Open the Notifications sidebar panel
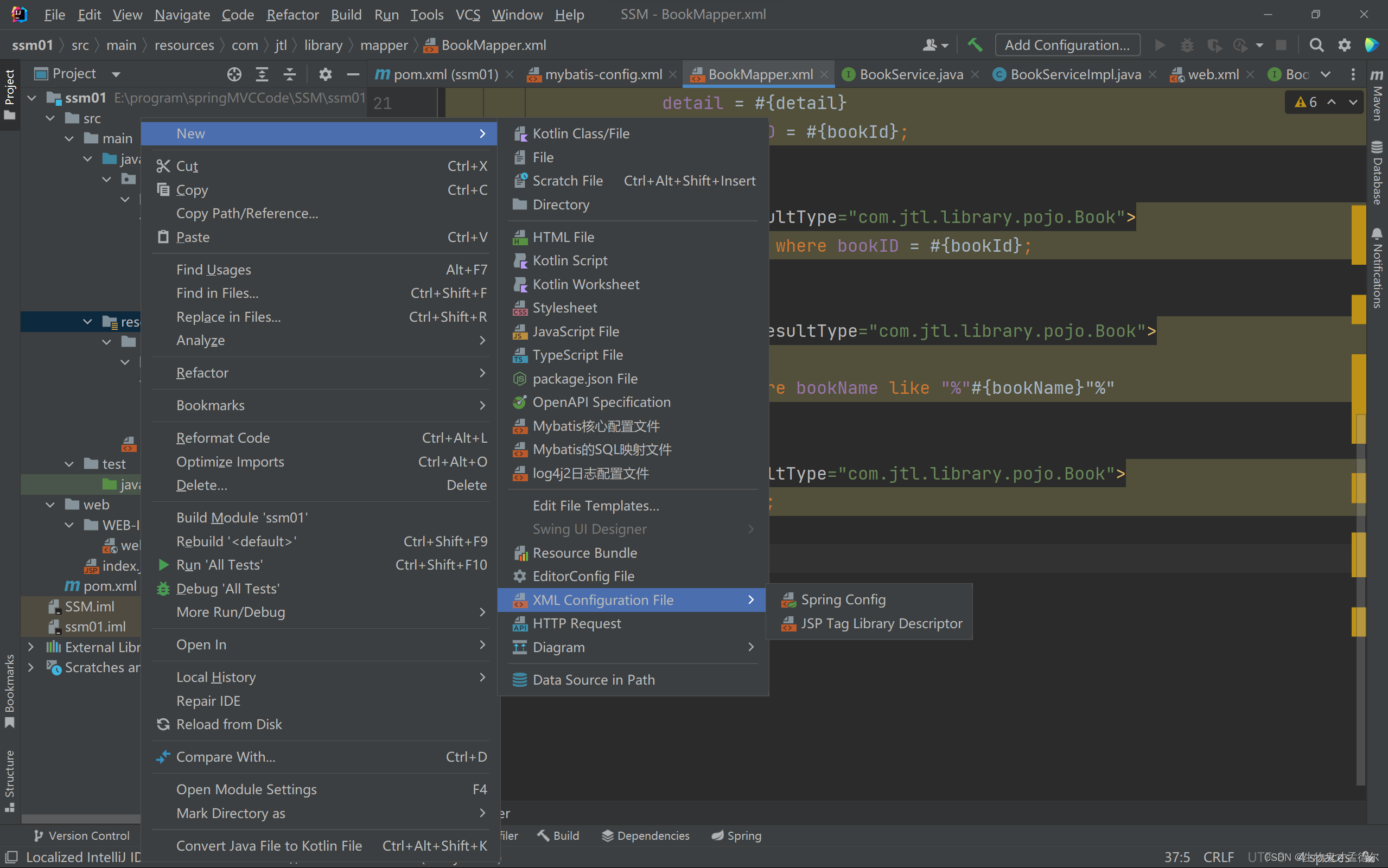Viewport: 1388px width, 868px height. tap(1377, 267)
